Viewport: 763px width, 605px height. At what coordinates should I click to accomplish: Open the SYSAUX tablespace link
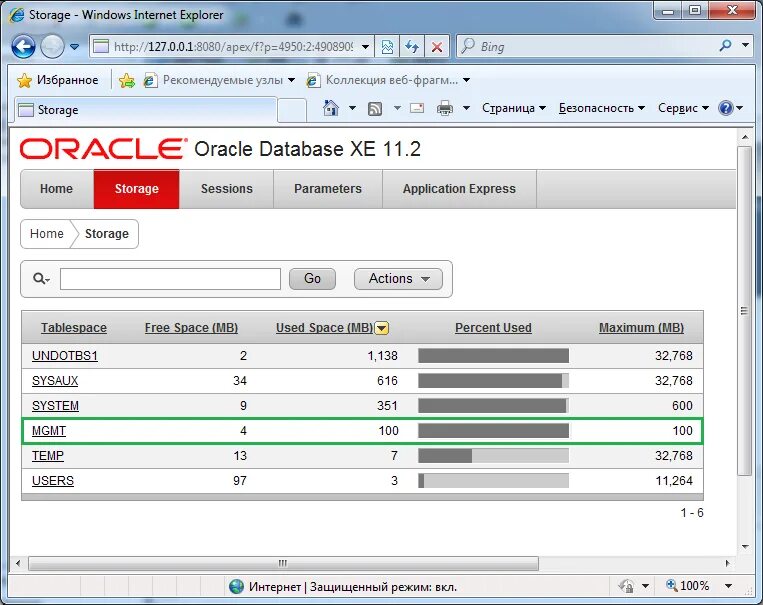click(55, 381)
